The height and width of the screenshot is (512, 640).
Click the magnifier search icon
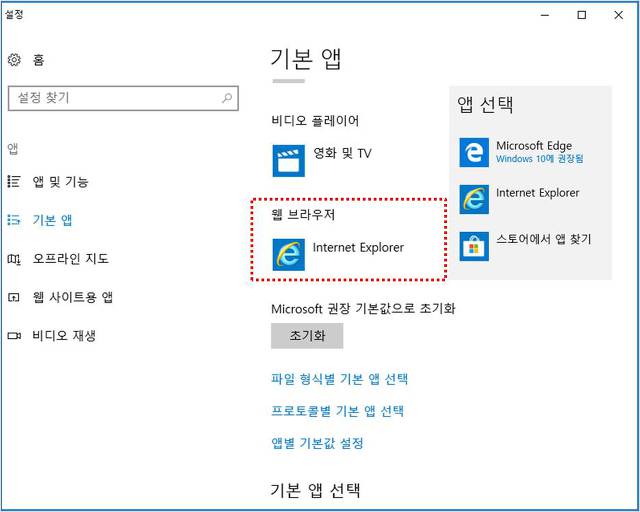coord(227,98)
